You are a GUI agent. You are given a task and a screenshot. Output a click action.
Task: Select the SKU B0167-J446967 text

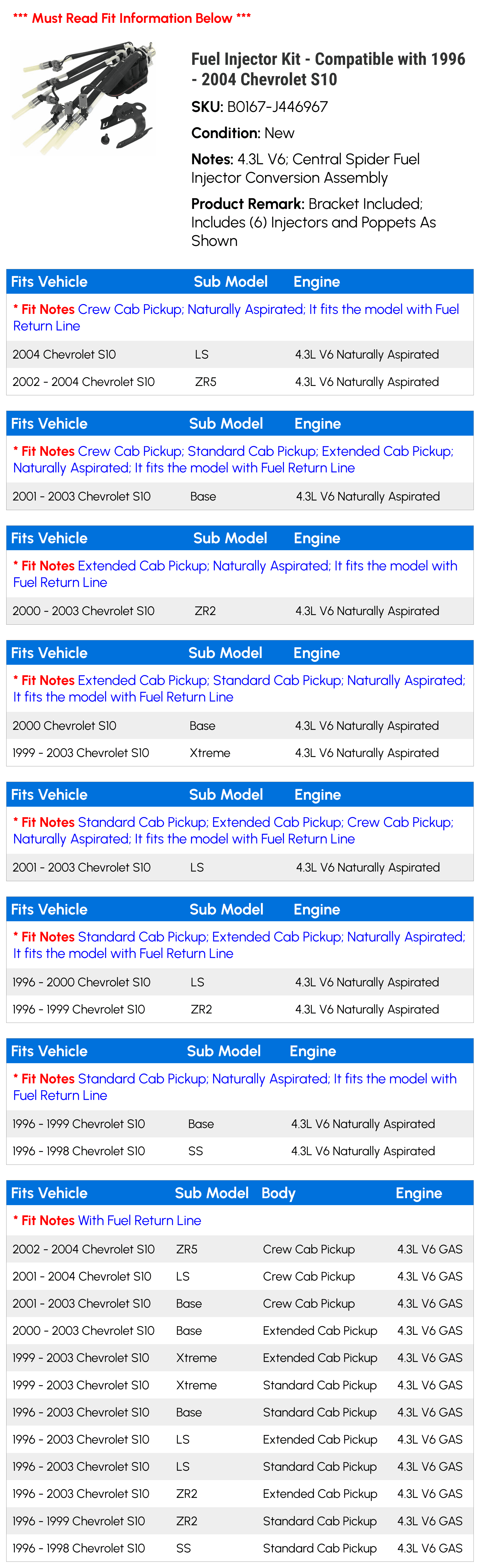point(260,107)
